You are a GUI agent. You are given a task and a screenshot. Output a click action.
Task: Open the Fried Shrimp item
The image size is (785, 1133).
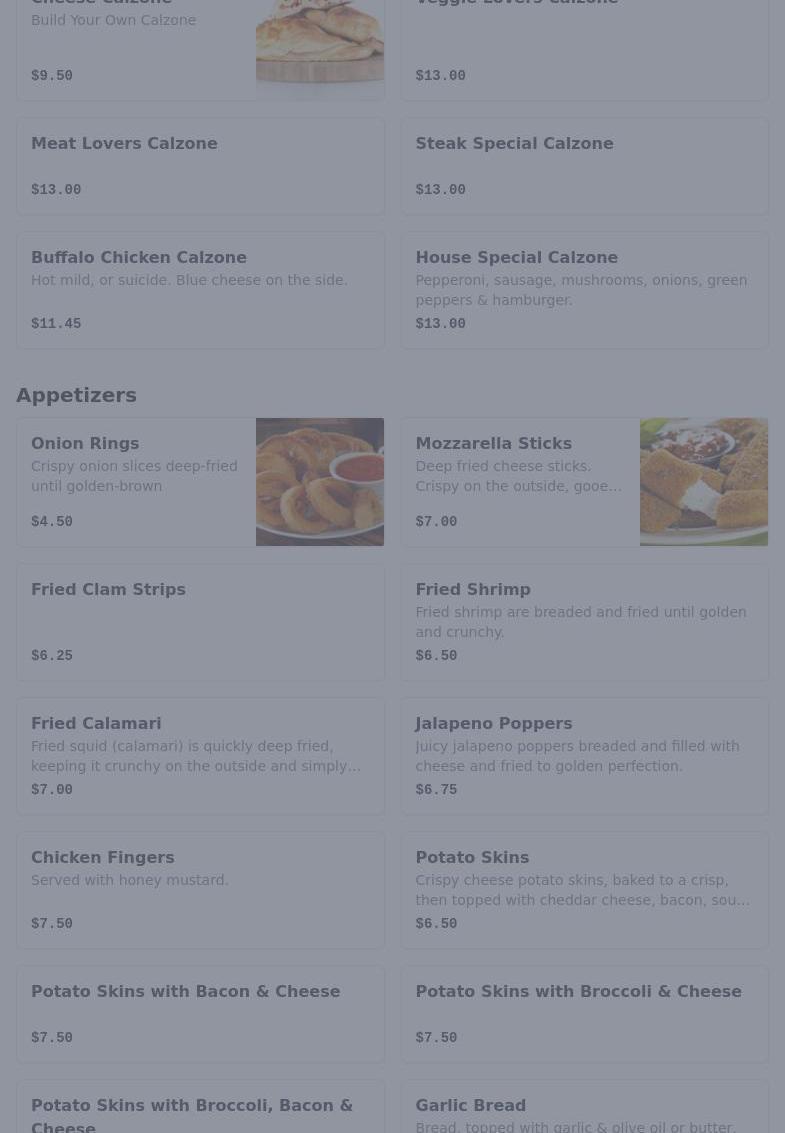click(584, 622)
